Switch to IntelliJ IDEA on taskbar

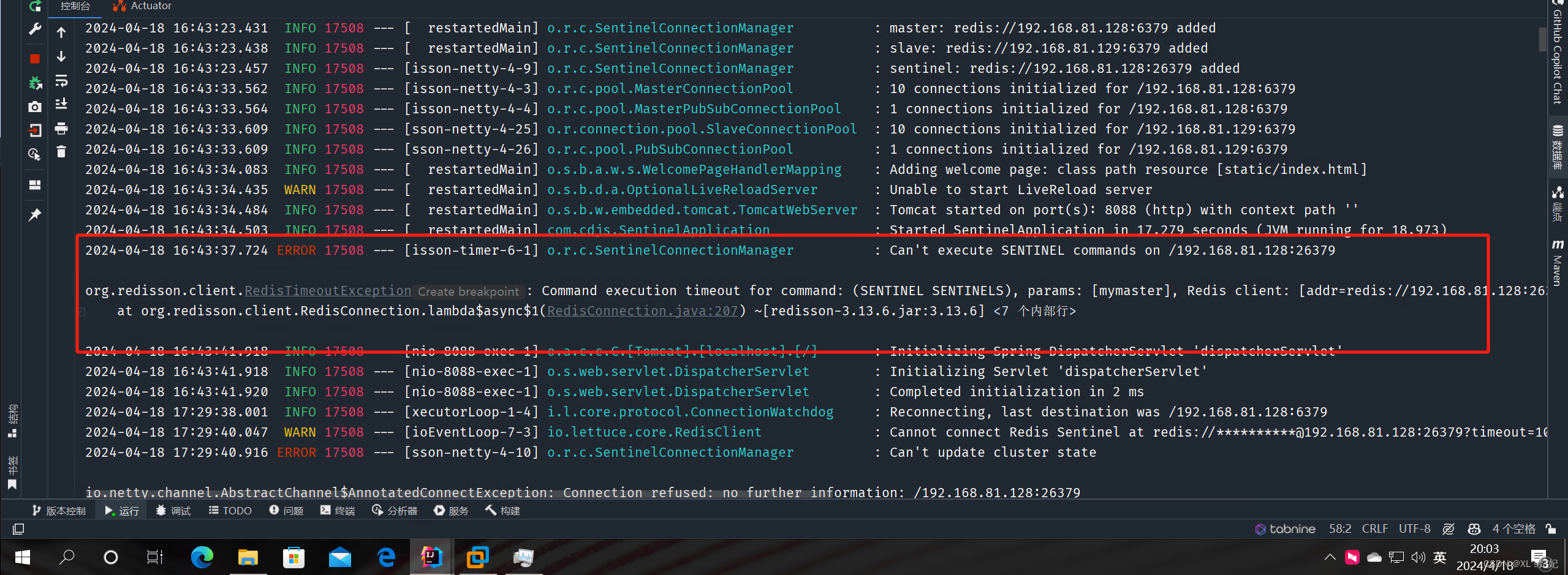point(432,557)
